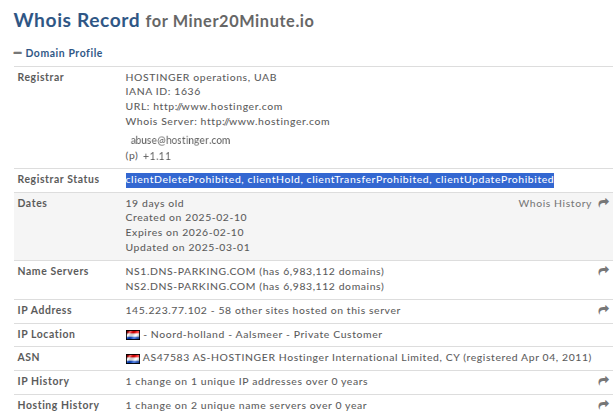This screenshot has height=413, width=615.
Task: Click 'Expires on 2026-02-10'
Action: [184, 233]
